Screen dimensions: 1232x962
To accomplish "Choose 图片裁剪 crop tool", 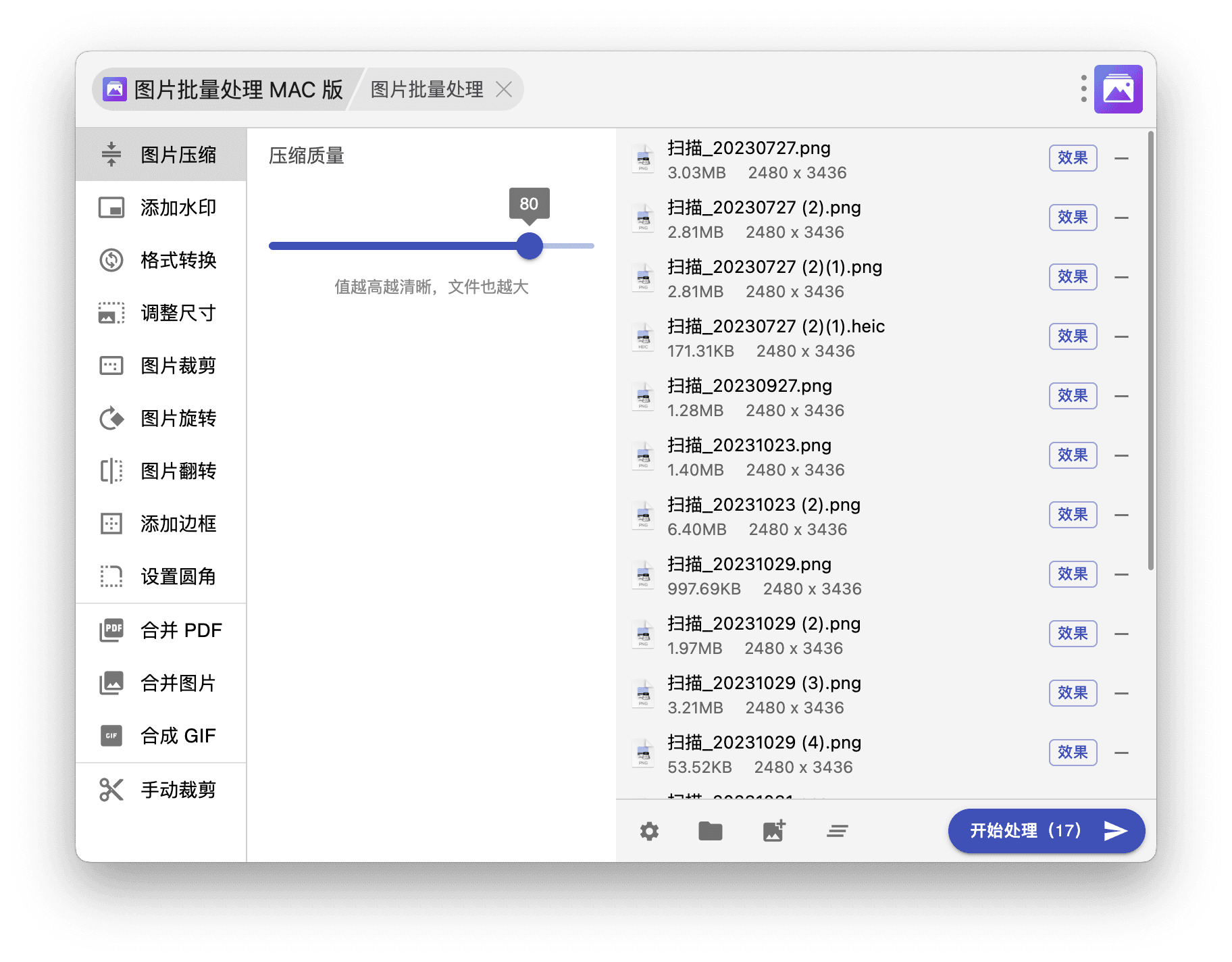I will point(161,365).
